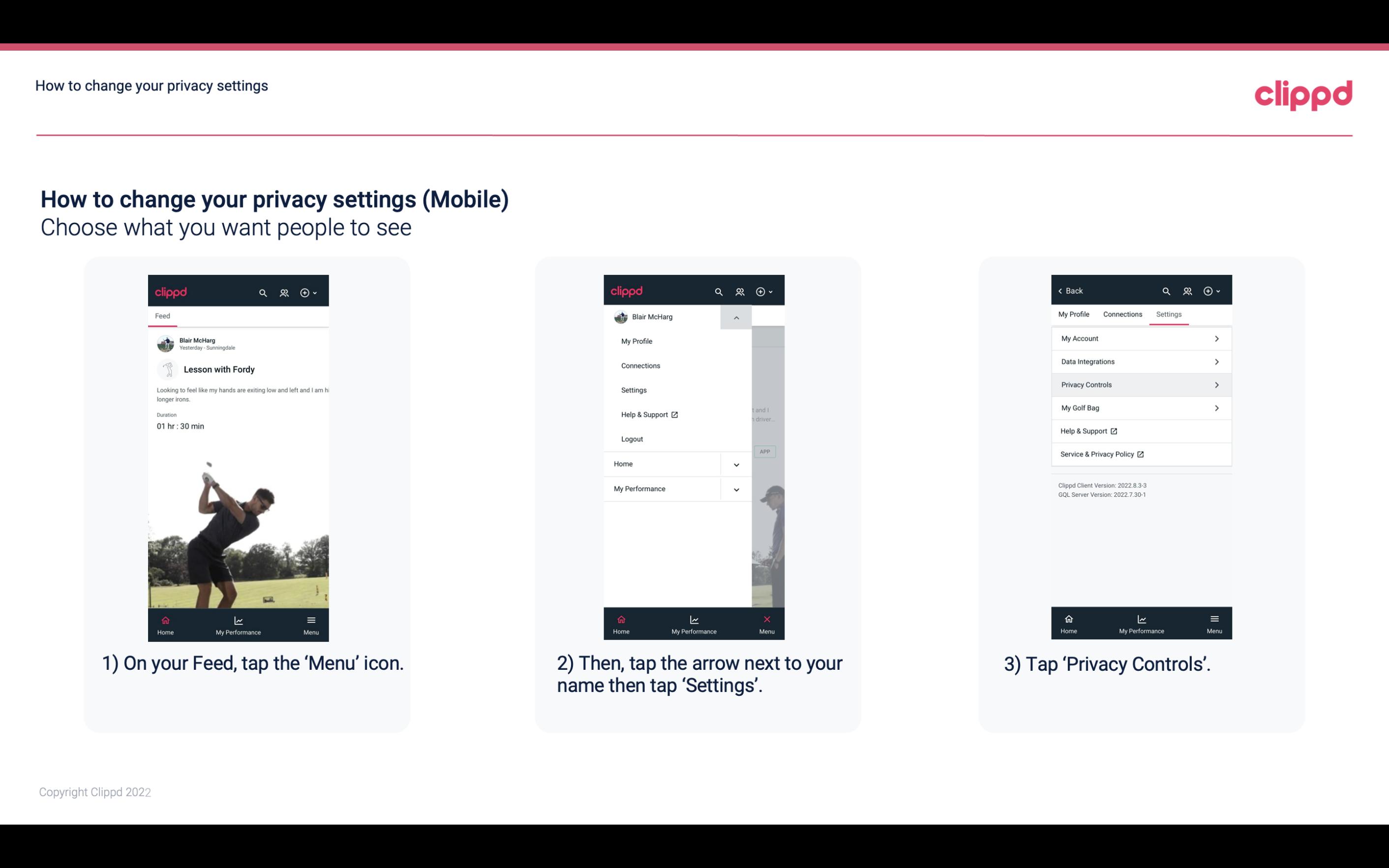Select the My Profile tab in settings

1074,314
